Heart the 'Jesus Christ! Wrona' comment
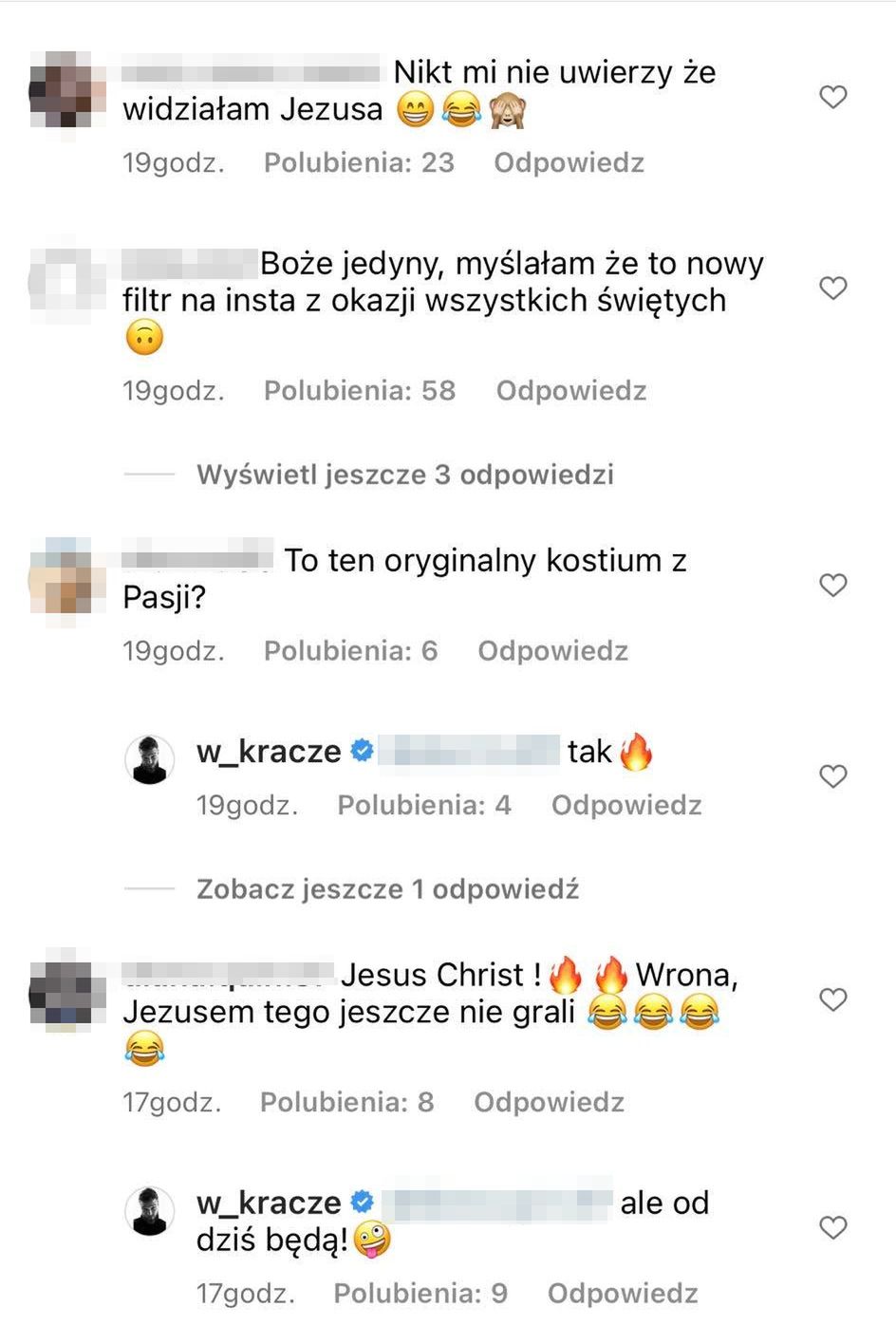This screenshot has width=896, height=1325. tap(832, 999)
